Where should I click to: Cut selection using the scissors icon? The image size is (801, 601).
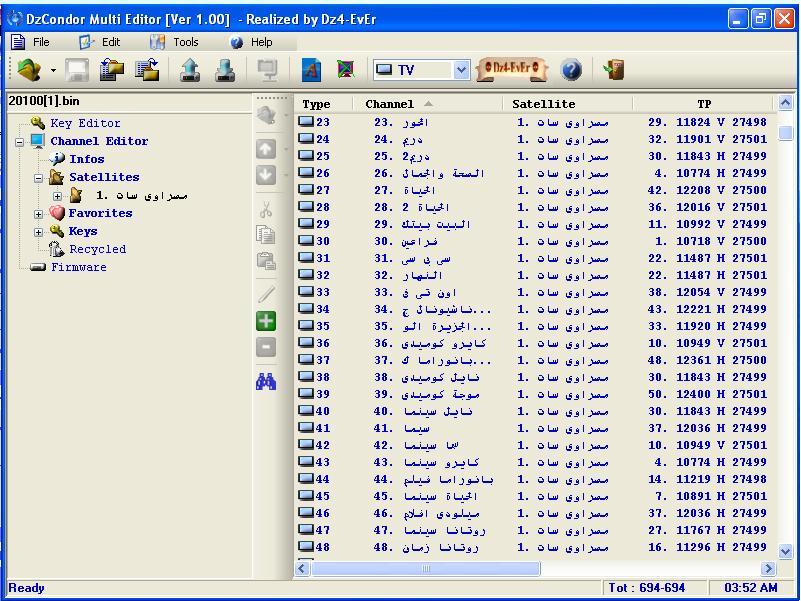[x=266, y=210]
